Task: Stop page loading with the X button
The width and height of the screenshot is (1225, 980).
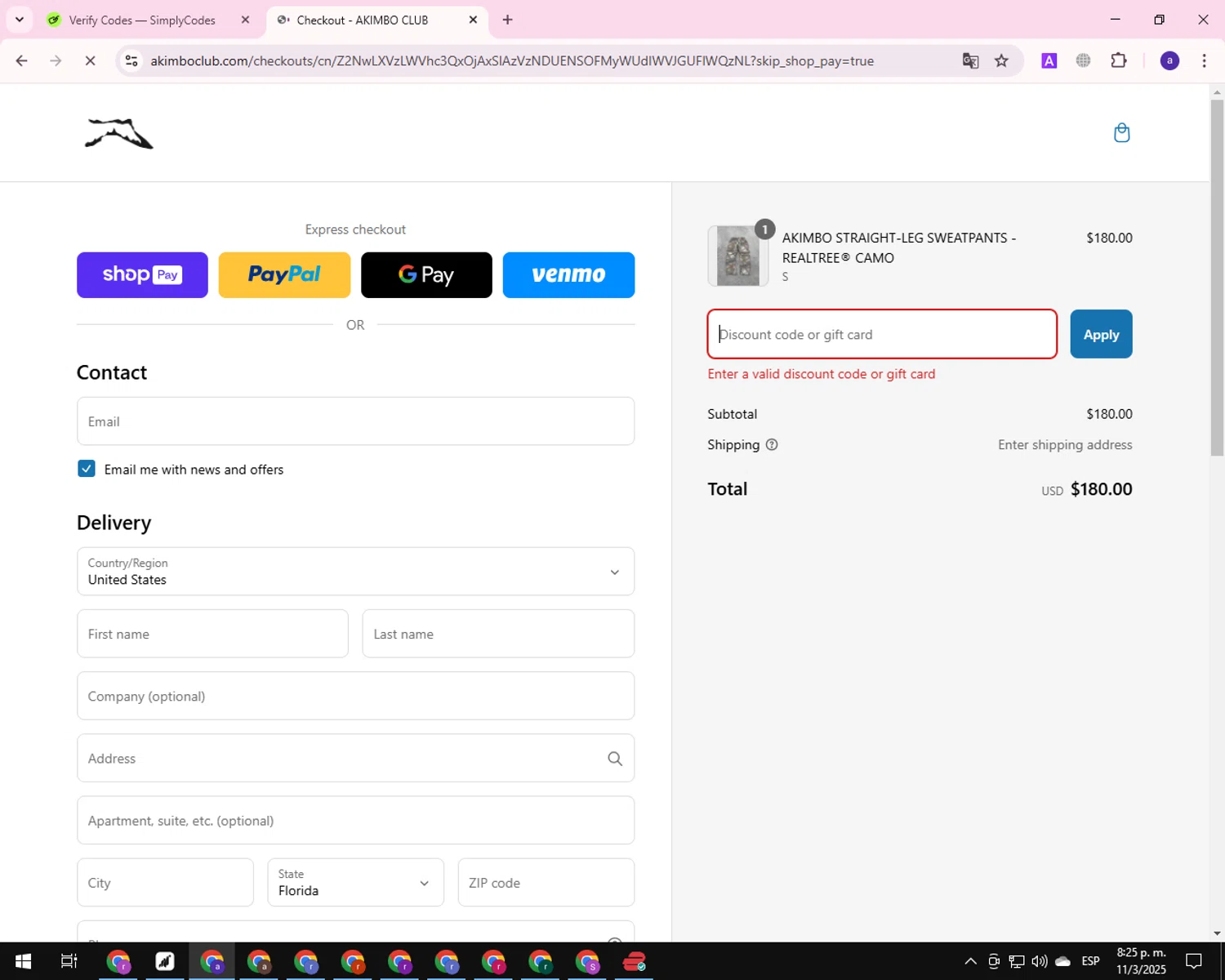Action: (90, 61)
